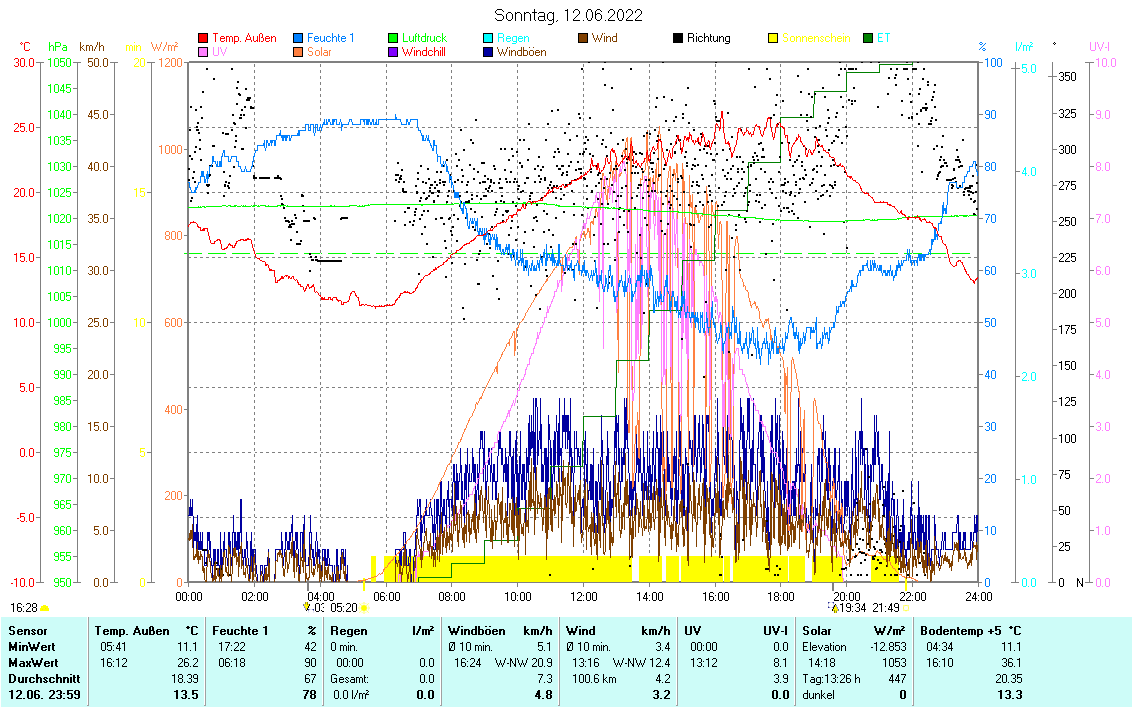This screenshot has height=707, width=1132.
Task: Click the dark blue Windböen legend swatch
Action: 488,52
